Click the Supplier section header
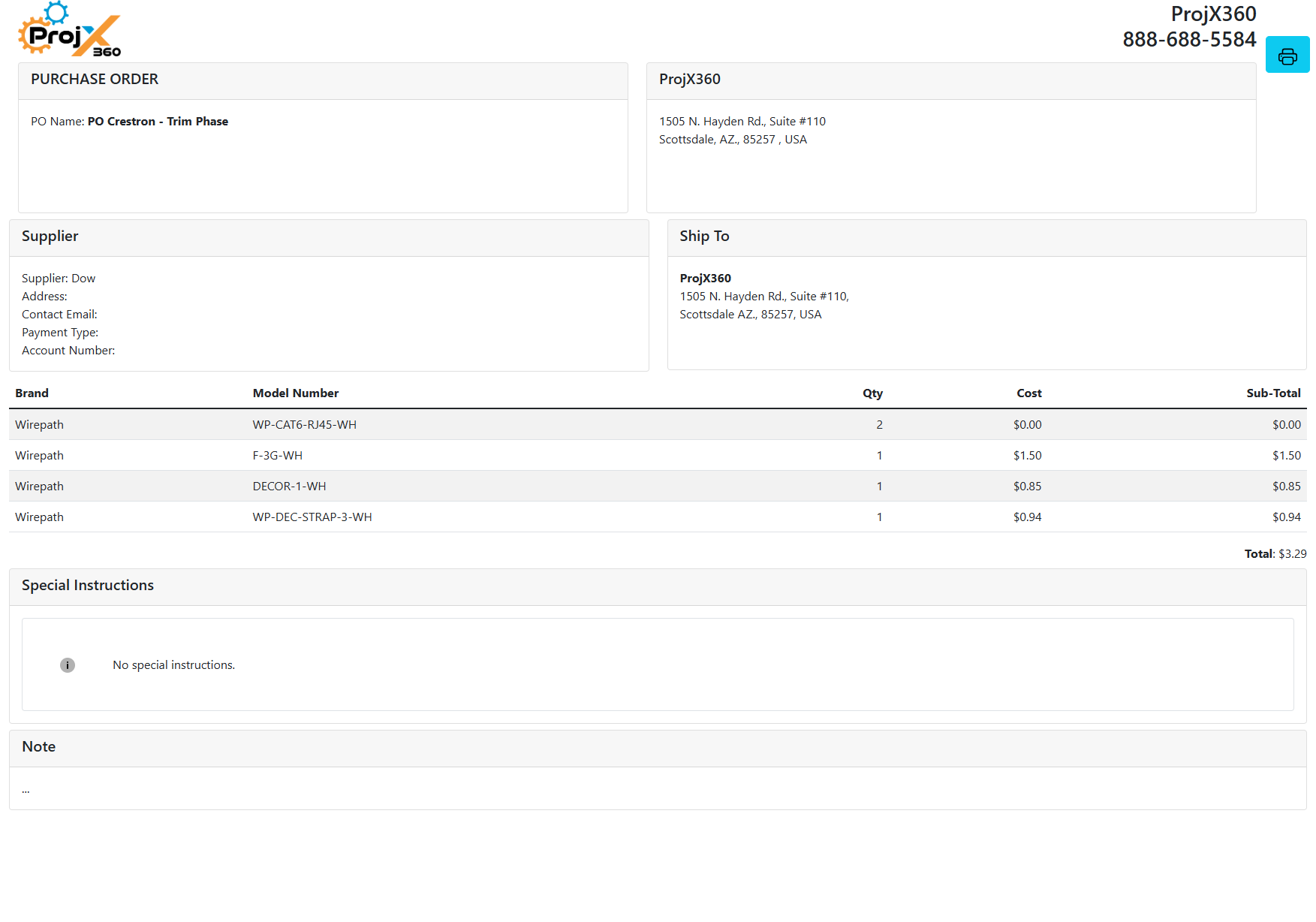1316x922 pixels. click(329, 237)
